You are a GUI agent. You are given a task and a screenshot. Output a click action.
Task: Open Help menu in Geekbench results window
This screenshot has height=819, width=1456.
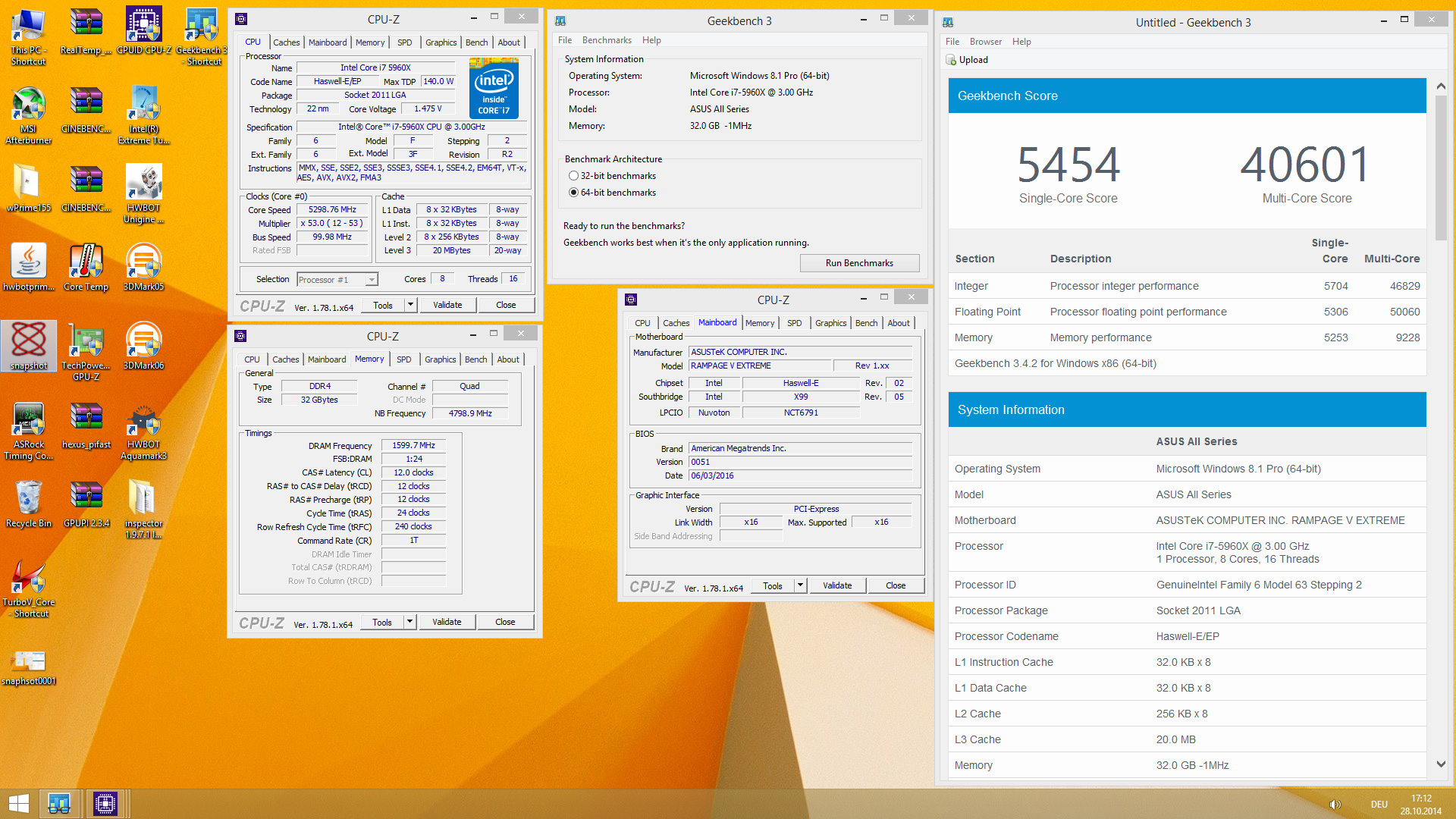1021,42
